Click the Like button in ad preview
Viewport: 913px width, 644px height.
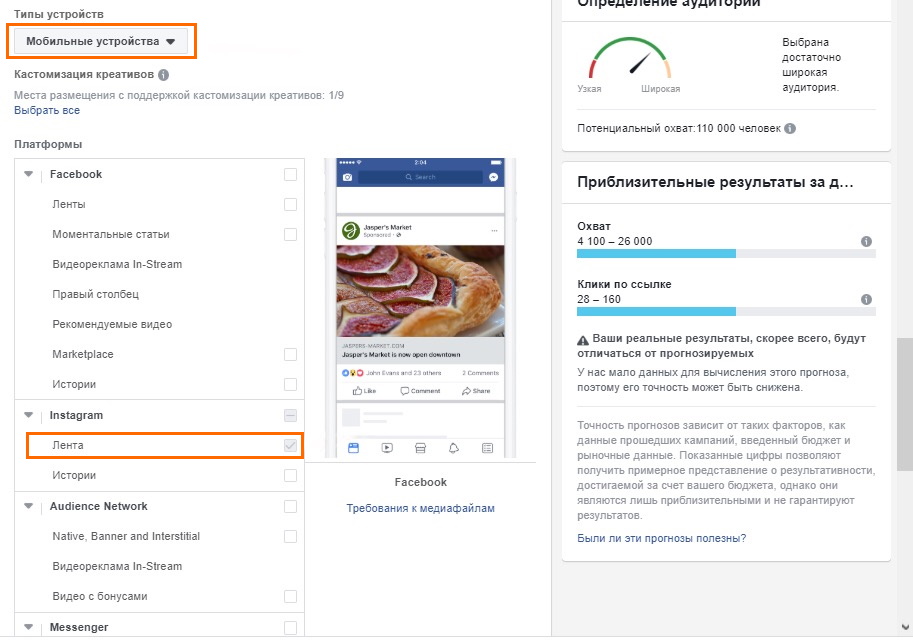[x=365, y=391]
